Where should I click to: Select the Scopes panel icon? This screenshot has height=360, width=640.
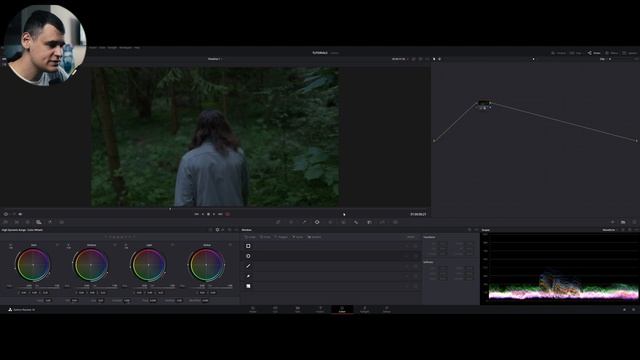pyautogui.click(x=623, y=222)
